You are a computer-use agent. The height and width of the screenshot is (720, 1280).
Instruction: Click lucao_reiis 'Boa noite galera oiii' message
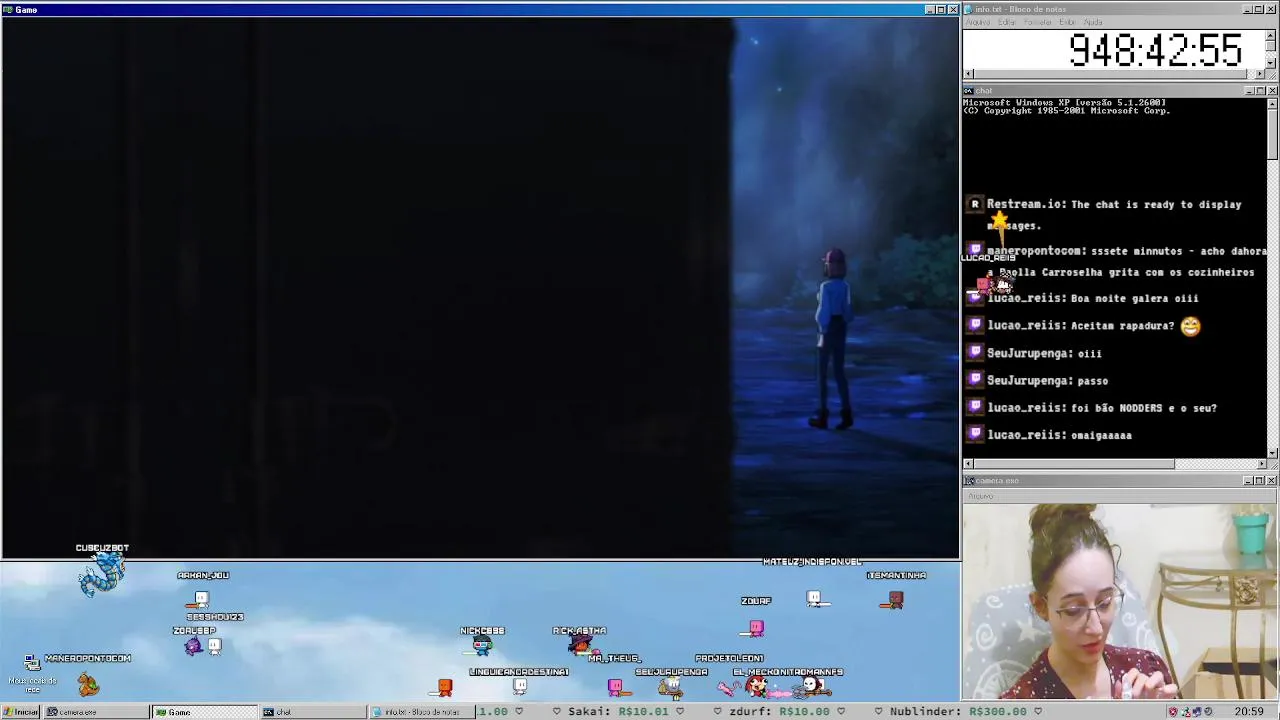point(1092,298)
